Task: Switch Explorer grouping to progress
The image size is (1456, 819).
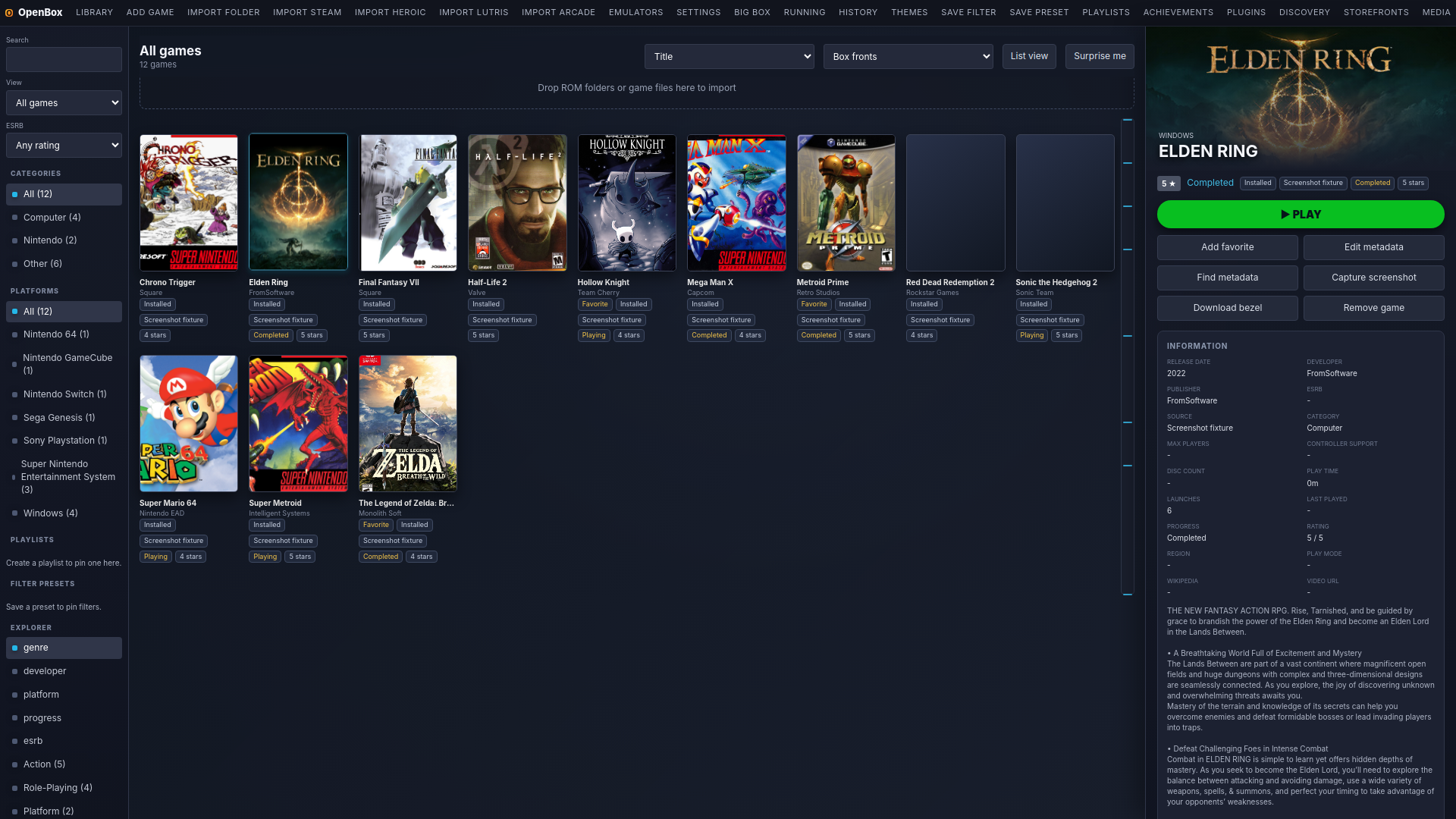Action: pos(64,718)
